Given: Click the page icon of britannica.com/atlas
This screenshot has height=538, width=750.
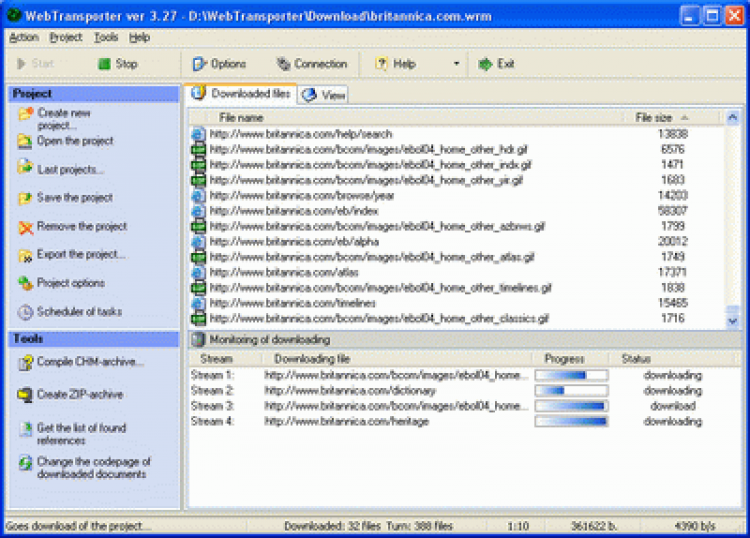Looking at the screenshot, I should point(198,272).
